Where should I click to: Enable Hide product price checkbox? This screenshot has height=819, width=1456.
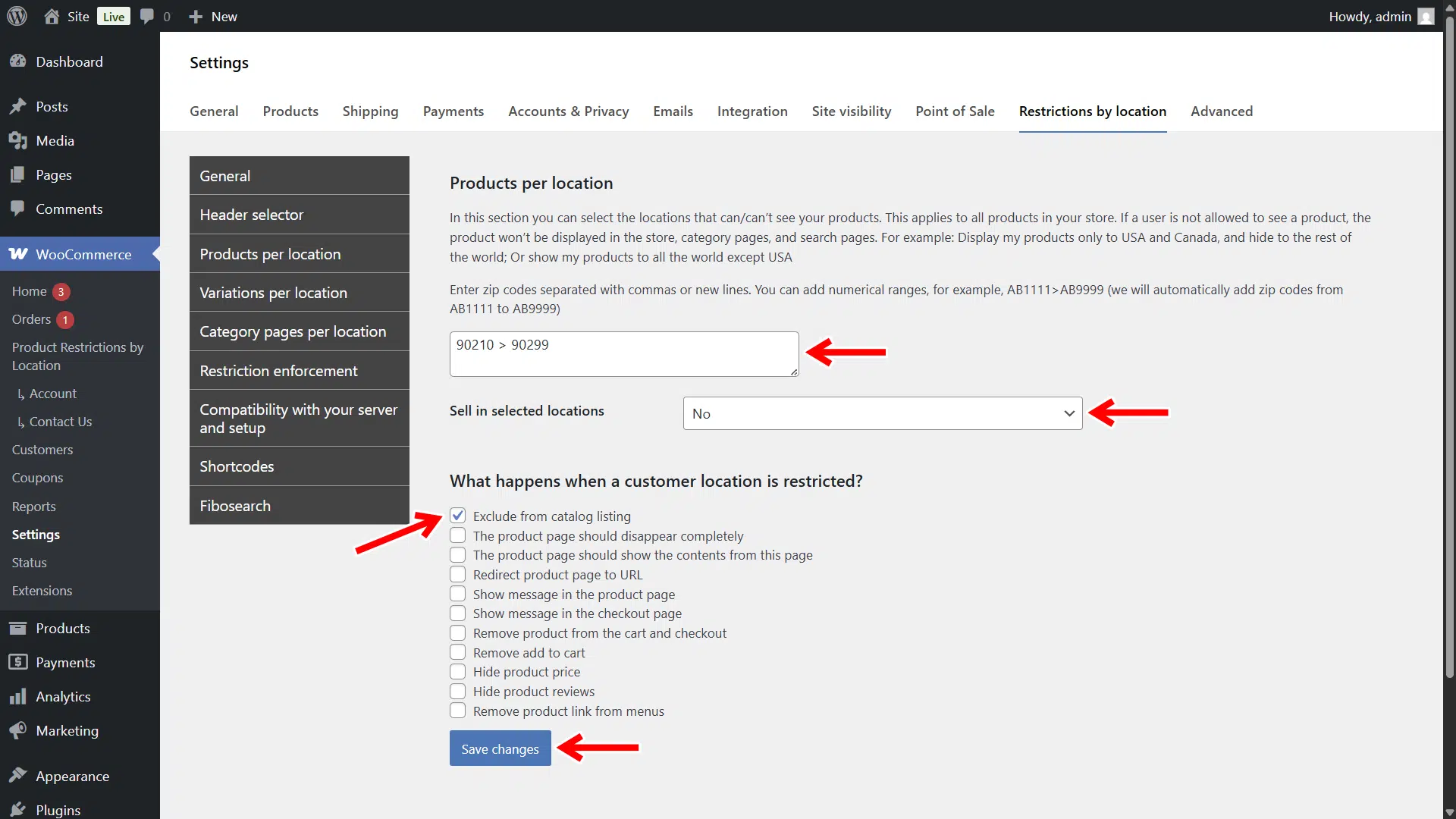[457, 672]
